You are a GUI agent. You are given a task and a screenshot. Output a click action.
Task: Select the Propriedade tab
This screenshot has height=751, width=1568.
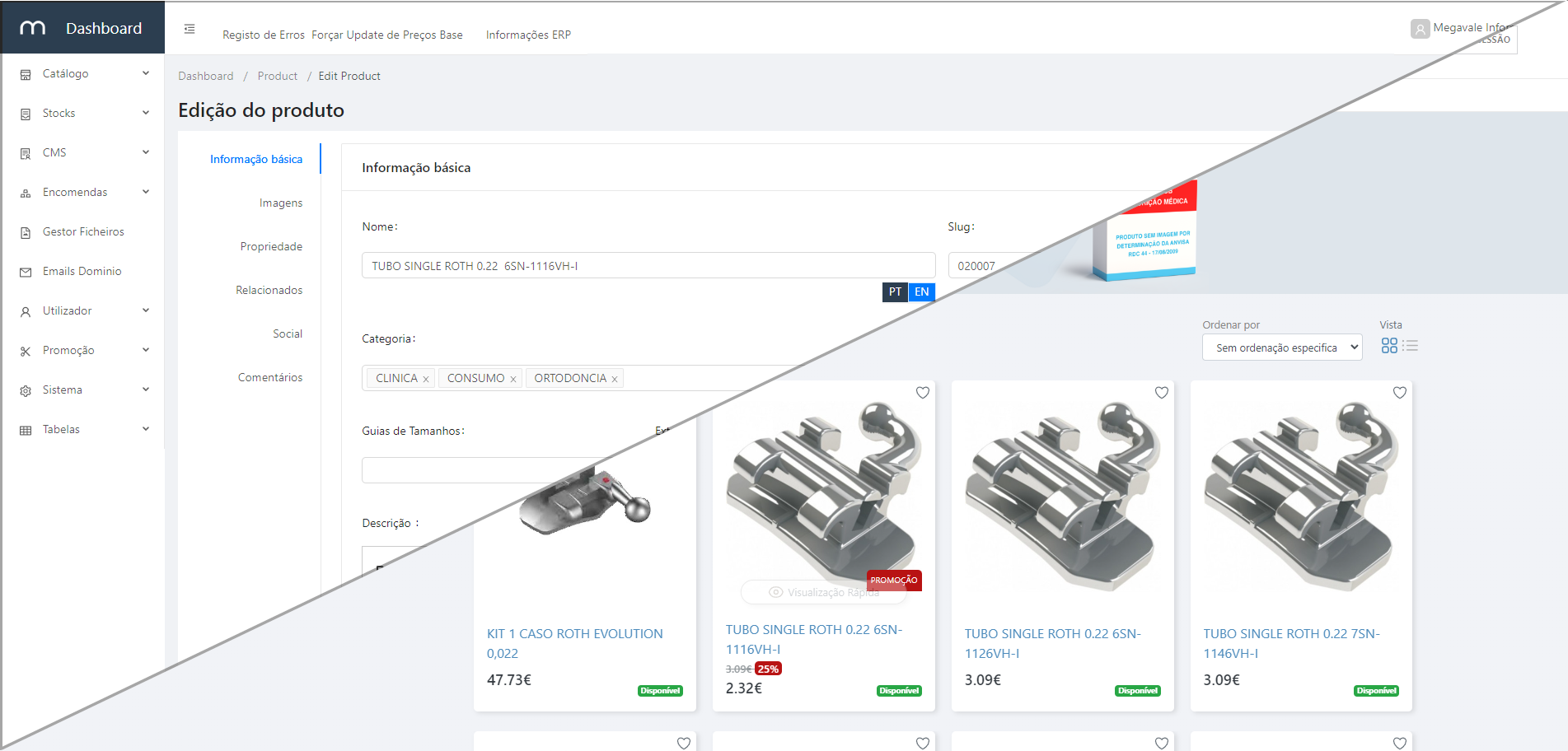coord(271,247)
